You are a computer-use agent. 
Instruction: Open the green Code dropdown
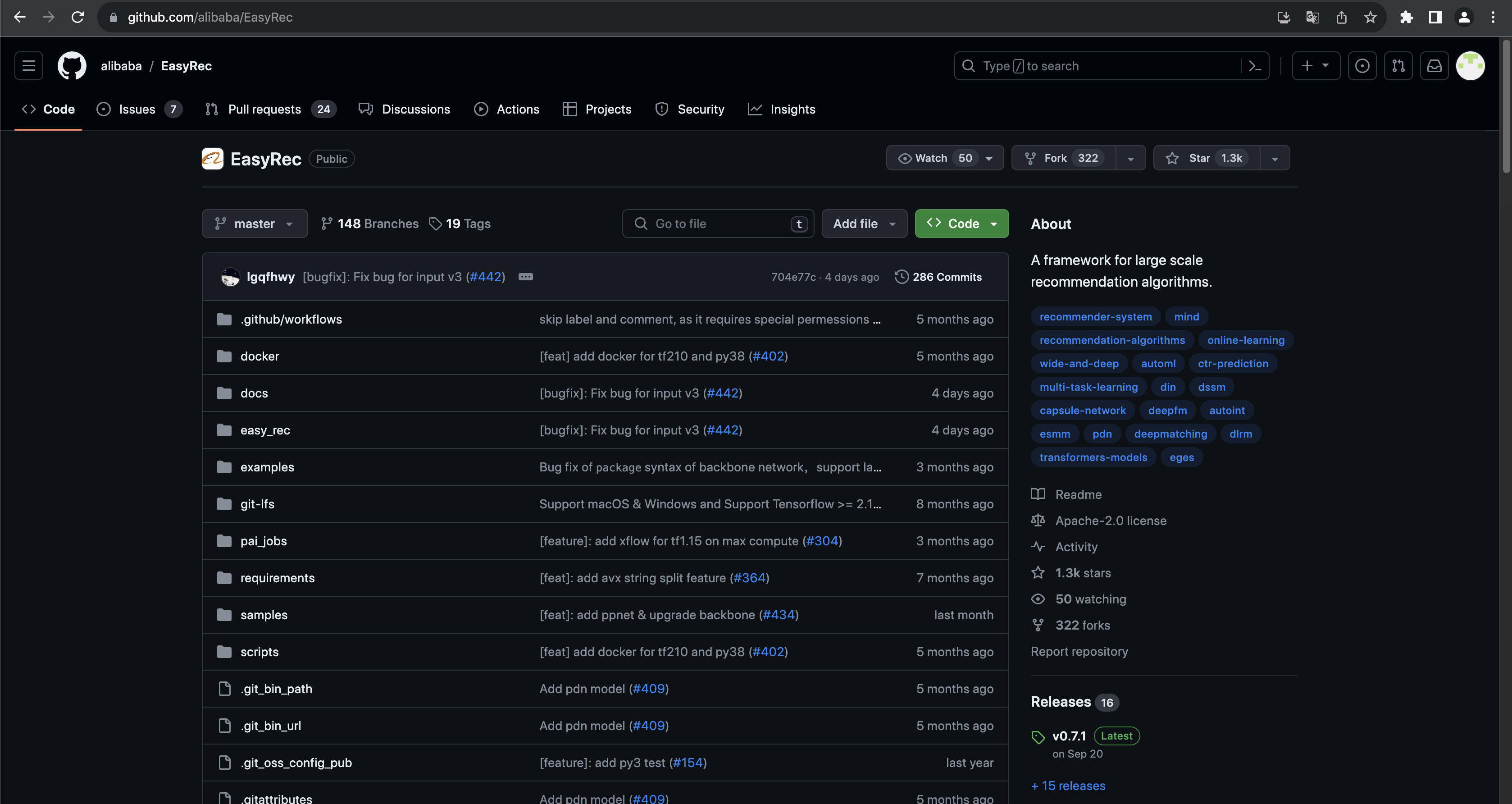pos(961,223)
